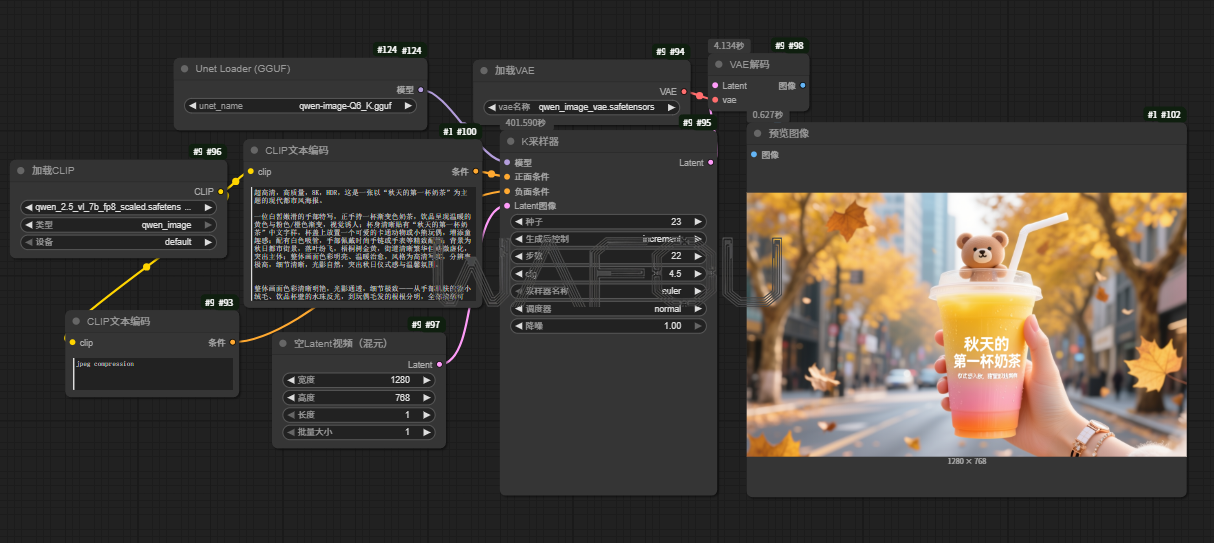1214x543 pixels.
Task: Decrease 长度 with its left arrow
Action: click(292, 414)
